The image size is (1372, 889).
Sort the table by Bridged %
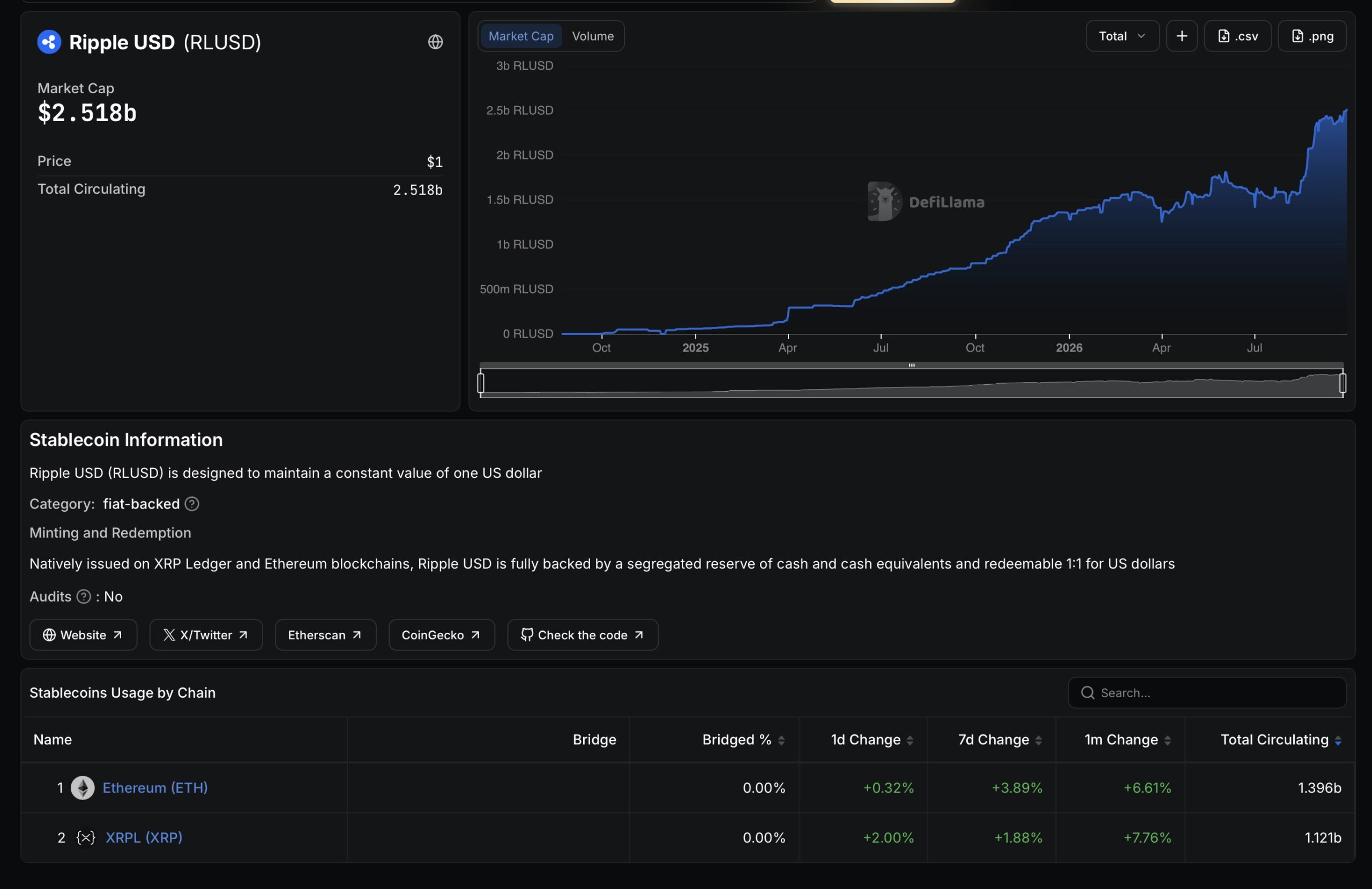tap(743, 739)
